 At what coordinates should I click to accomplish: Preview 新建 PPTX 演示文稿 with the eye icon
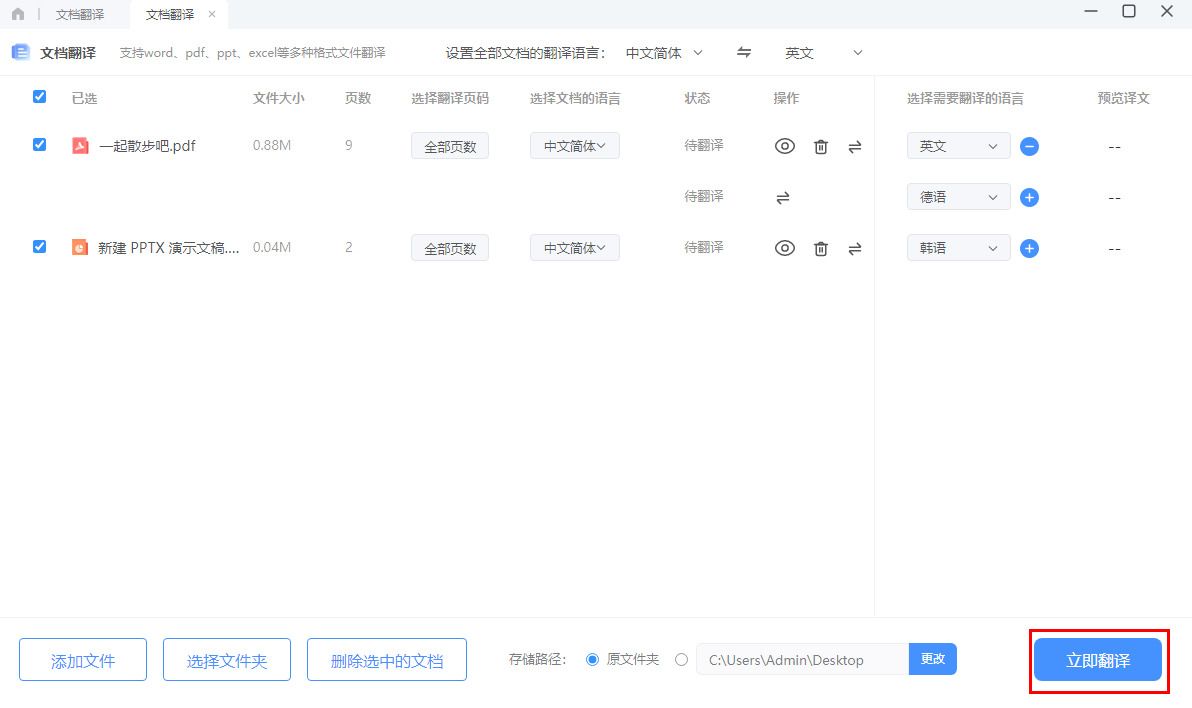click(x=785, y=248)
